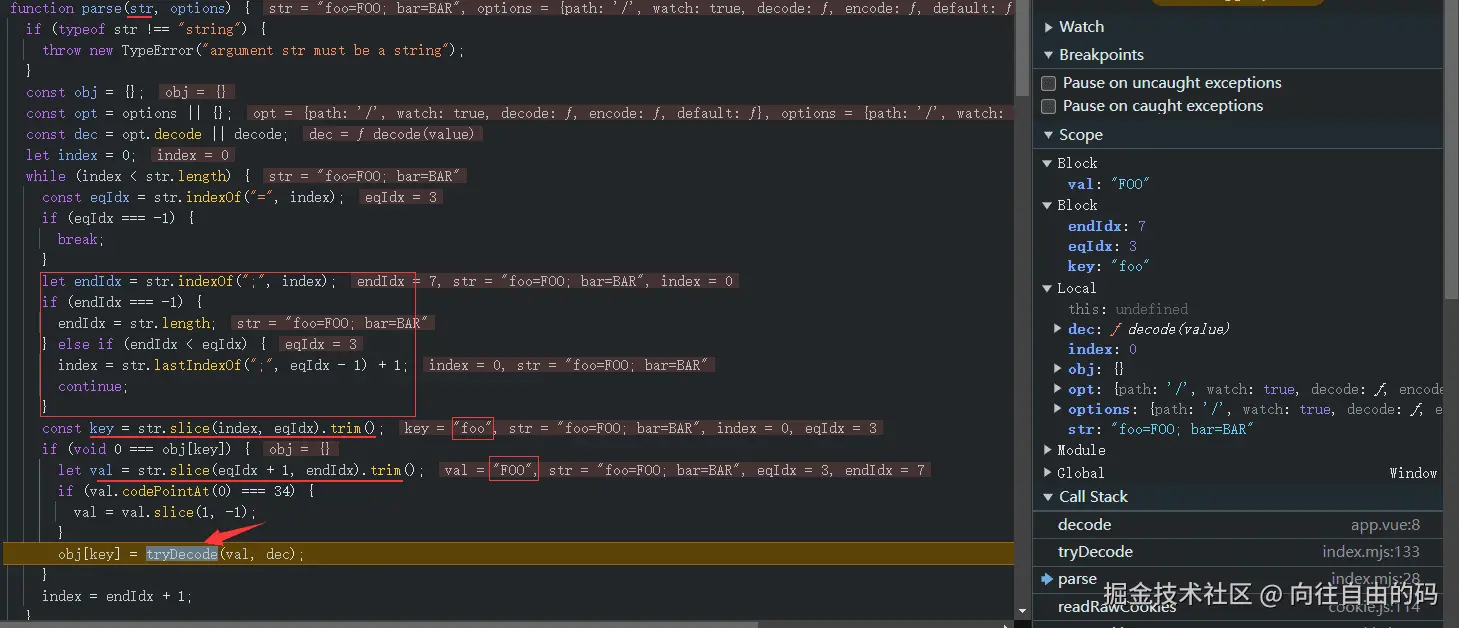Expand the Watch section
This screenshot has width=1459, height=628.
1050,27
